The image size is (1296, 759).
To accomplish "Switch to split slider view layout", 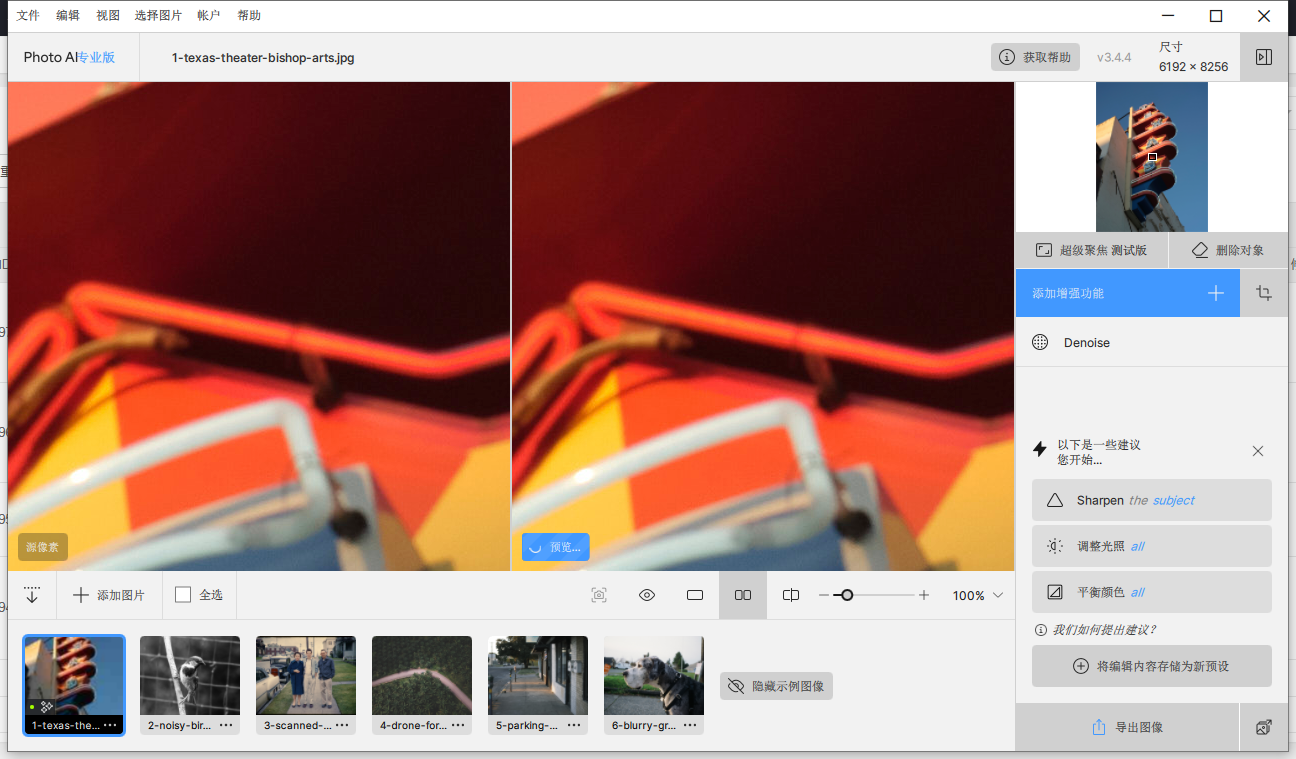I will coord(791,595).
